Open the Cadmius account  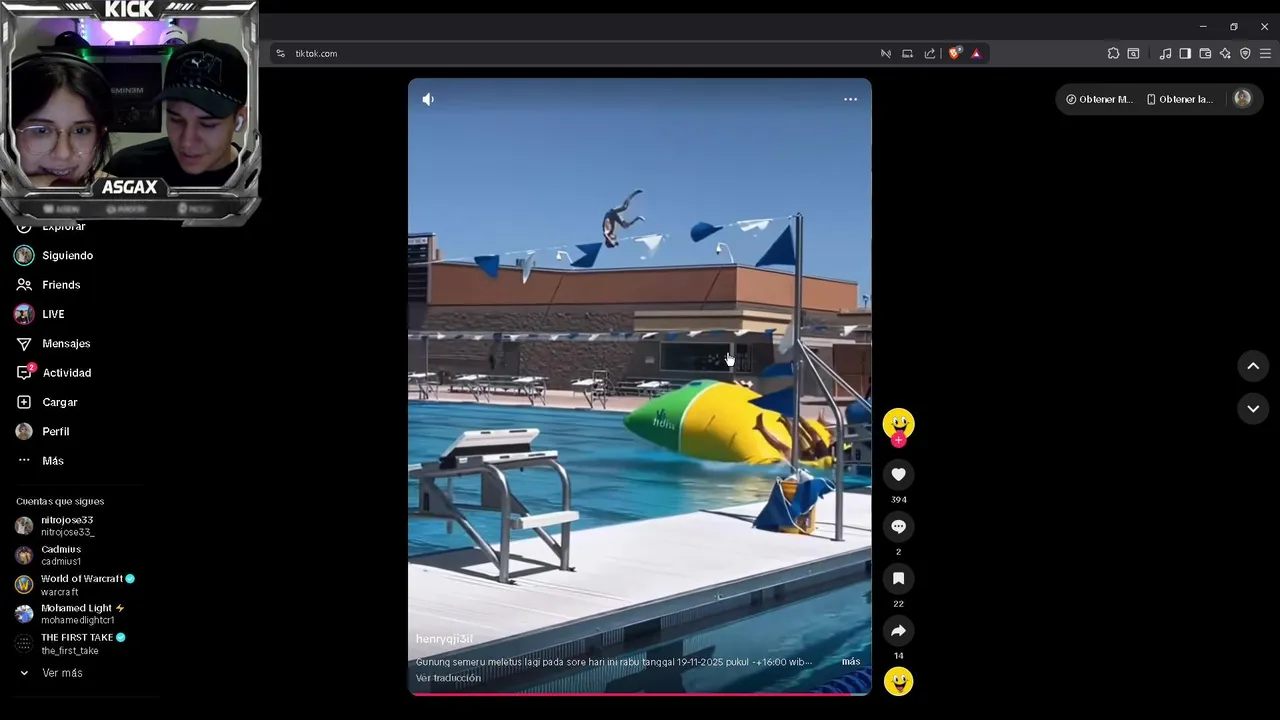(x=61, y=555)
